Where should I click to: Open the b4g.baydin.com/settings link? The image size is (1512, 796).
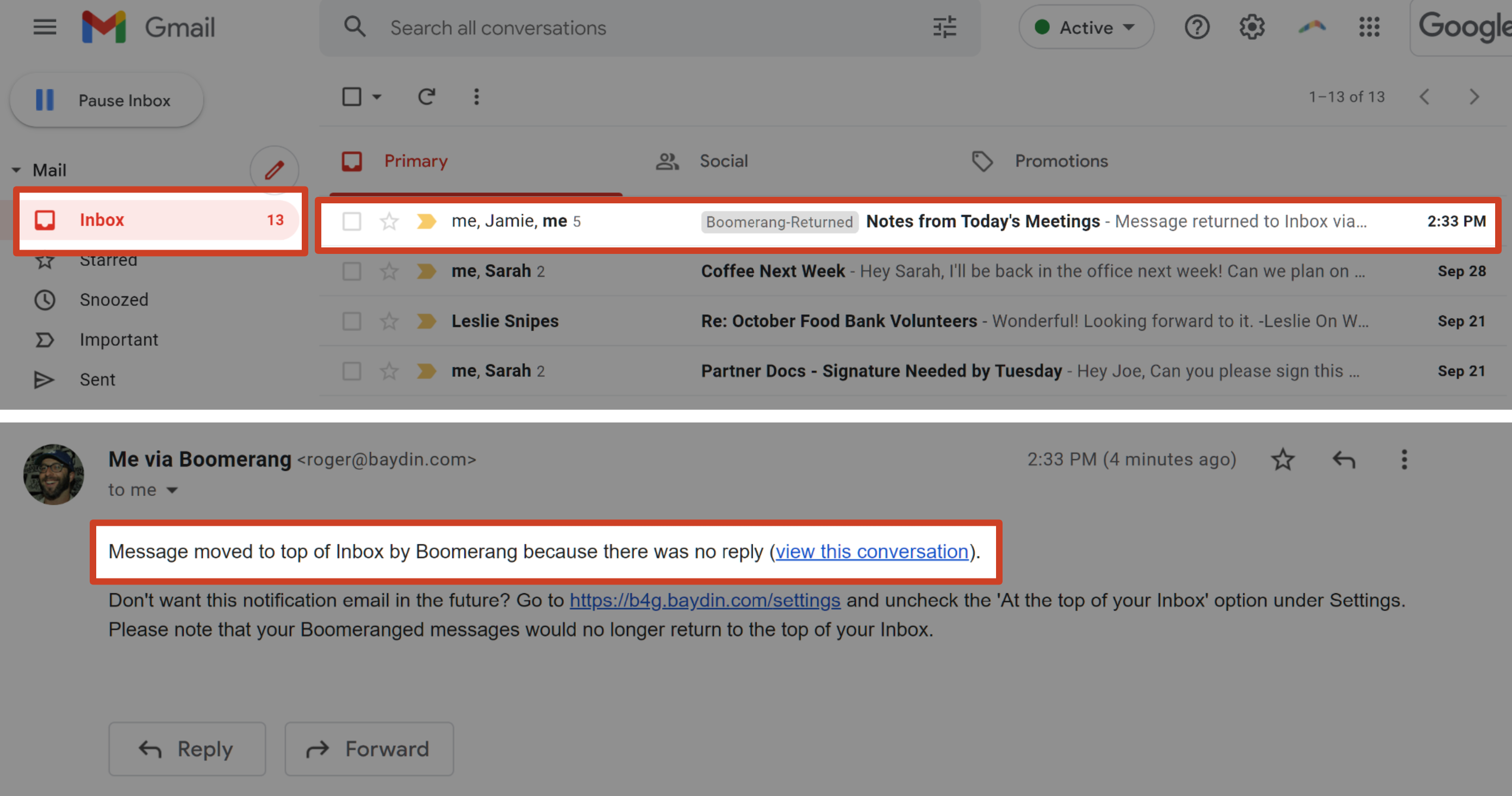point(705,600)
